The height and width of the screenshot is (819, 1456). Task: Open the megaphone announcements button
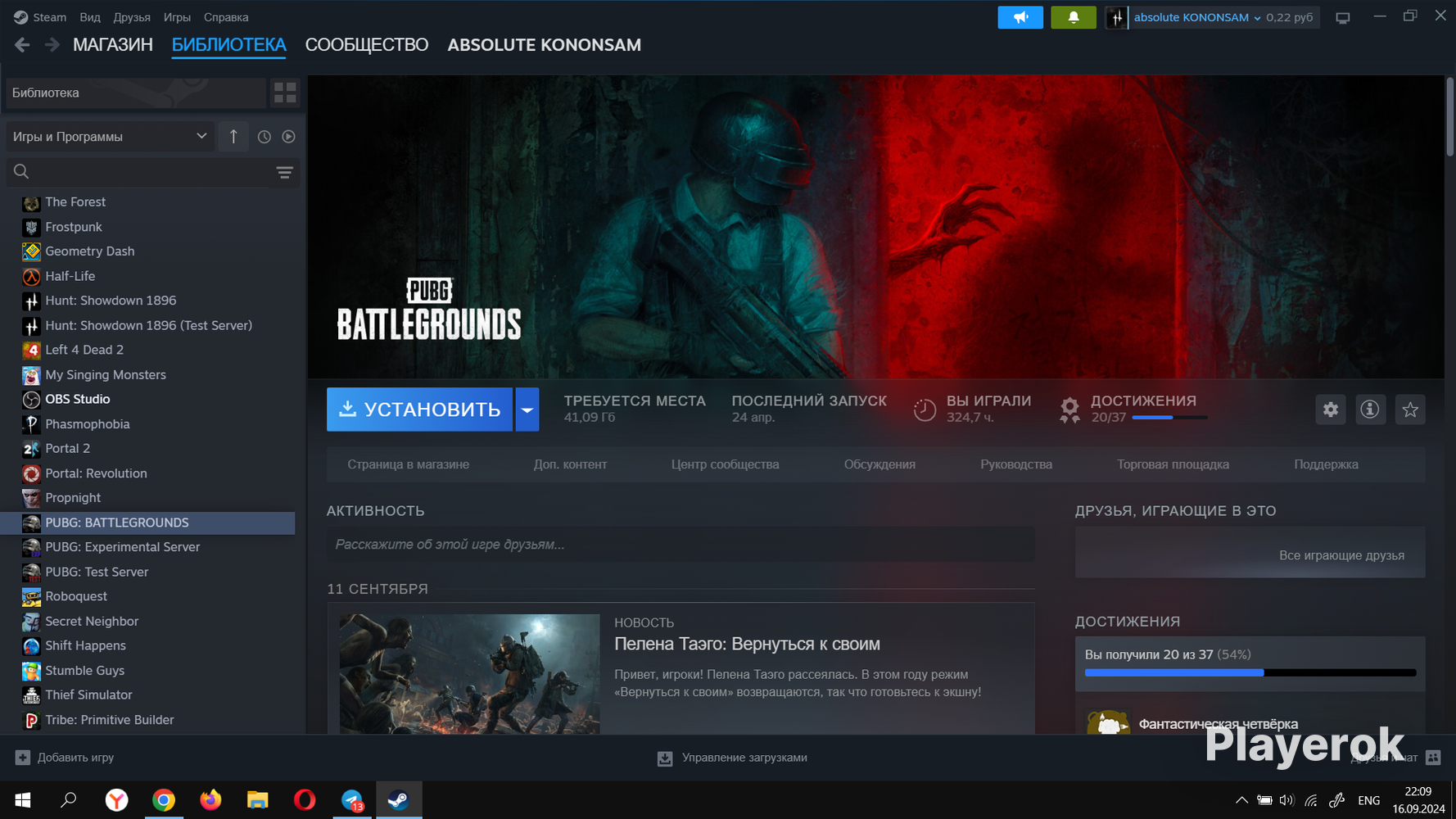pos(1020,17)
